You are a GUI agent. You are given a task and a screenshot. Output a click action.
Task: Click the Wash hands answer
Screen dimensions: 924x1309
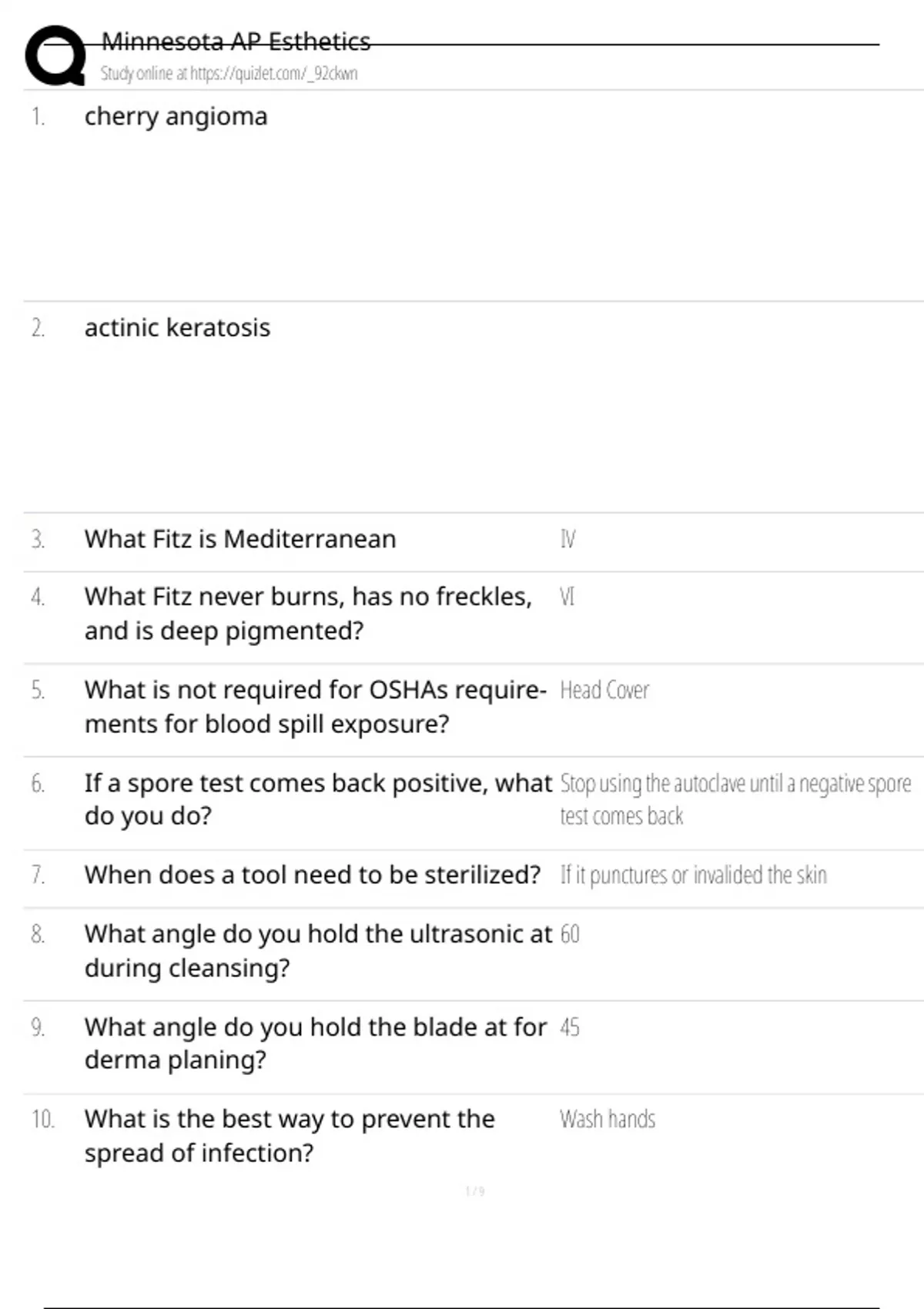tap(608, 1119)
